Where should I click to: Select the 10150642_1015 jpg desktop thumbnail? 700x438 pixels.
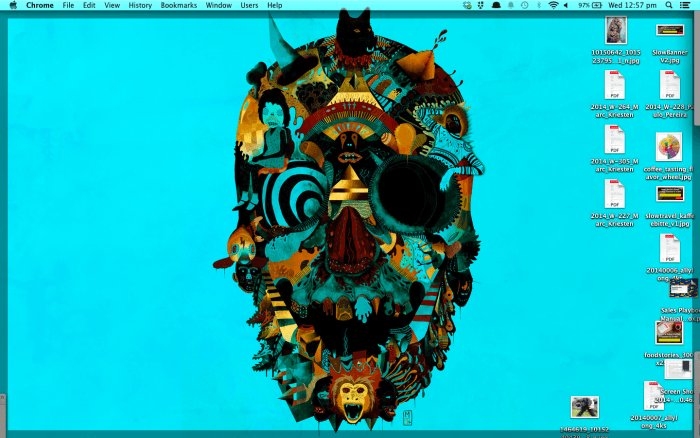coord(616,30)
